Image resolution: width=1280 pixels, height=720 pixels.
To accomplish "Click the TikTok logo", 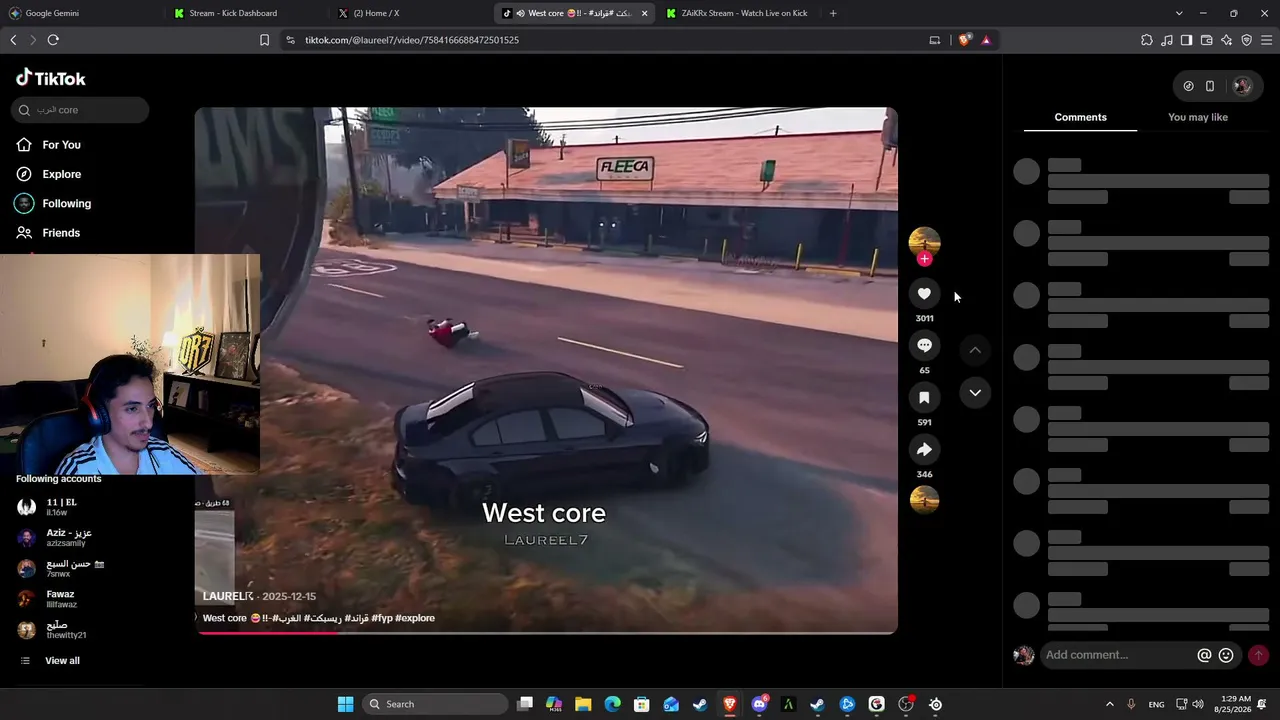I will click(51, 78).
